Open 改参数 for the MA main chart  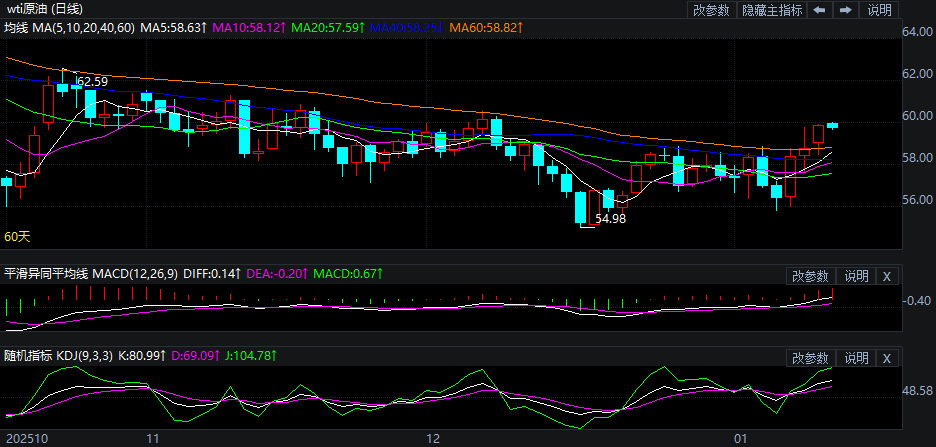(x=711, y=10)
